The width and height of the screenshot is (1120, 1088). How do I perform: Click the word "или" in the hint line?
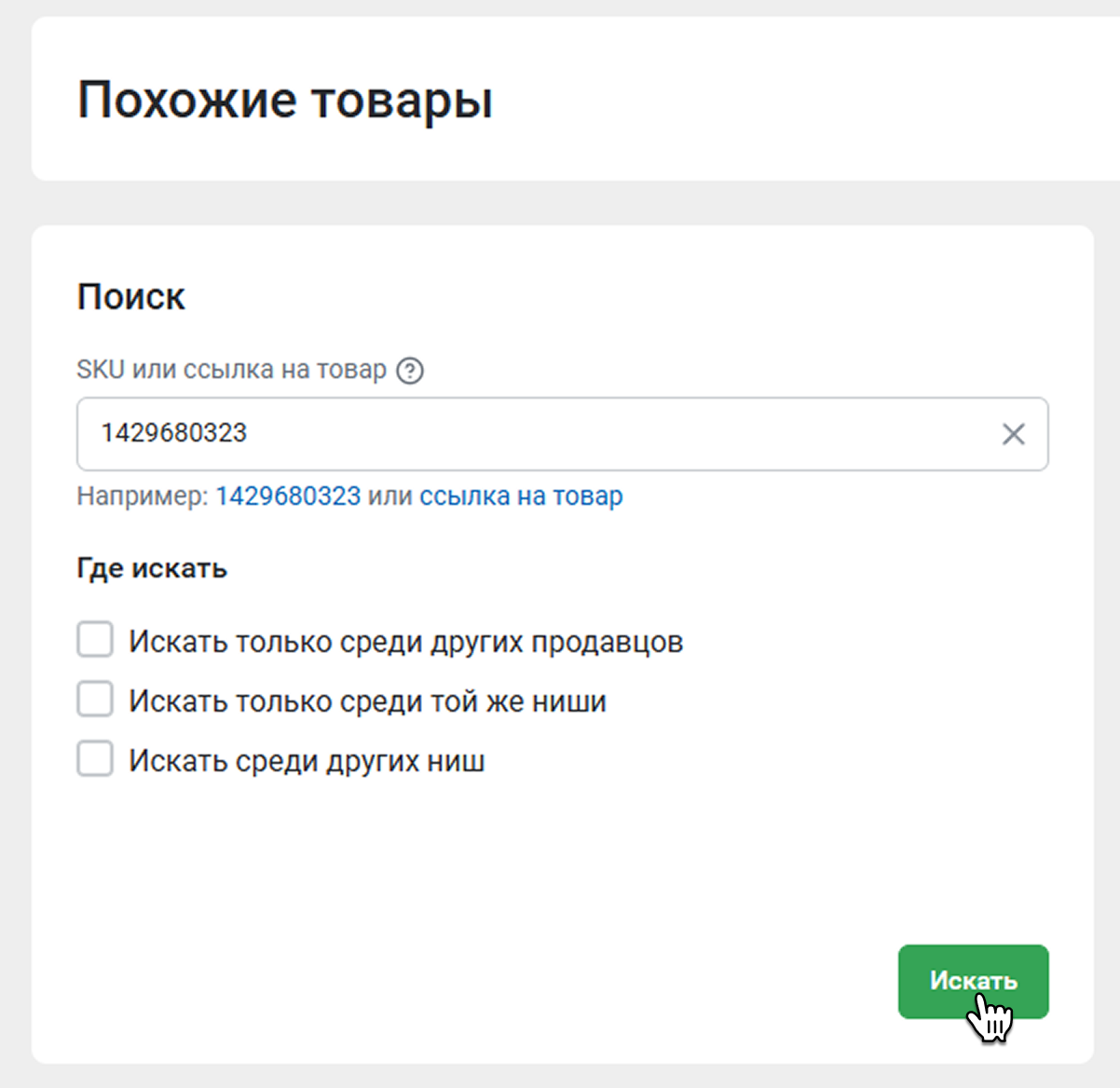click(389, 496)
